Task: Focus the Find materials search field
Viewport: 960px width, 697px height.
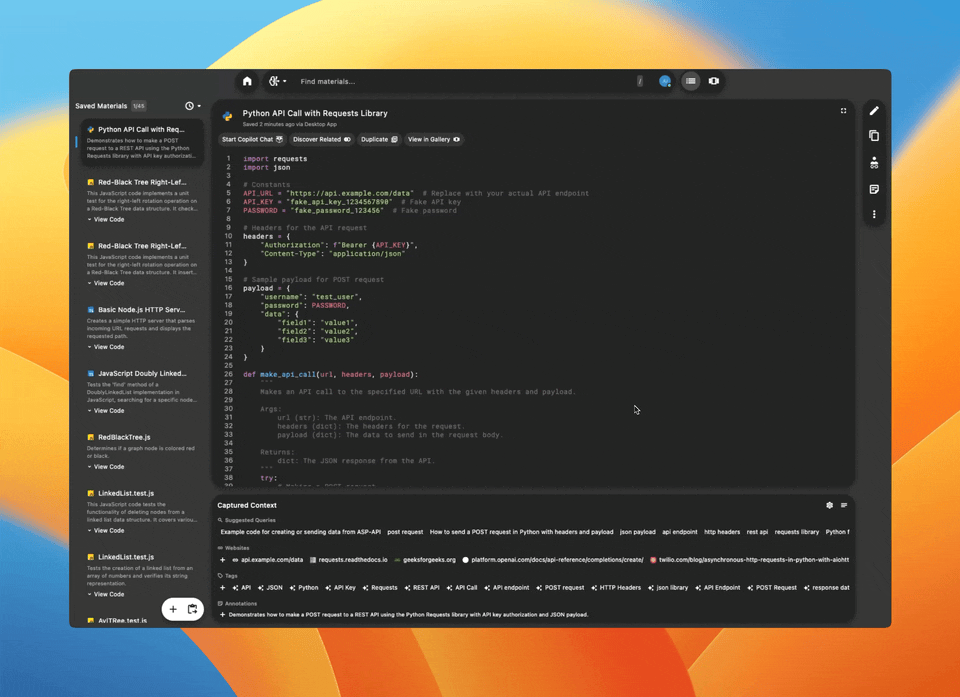Action: pos(465,81)
